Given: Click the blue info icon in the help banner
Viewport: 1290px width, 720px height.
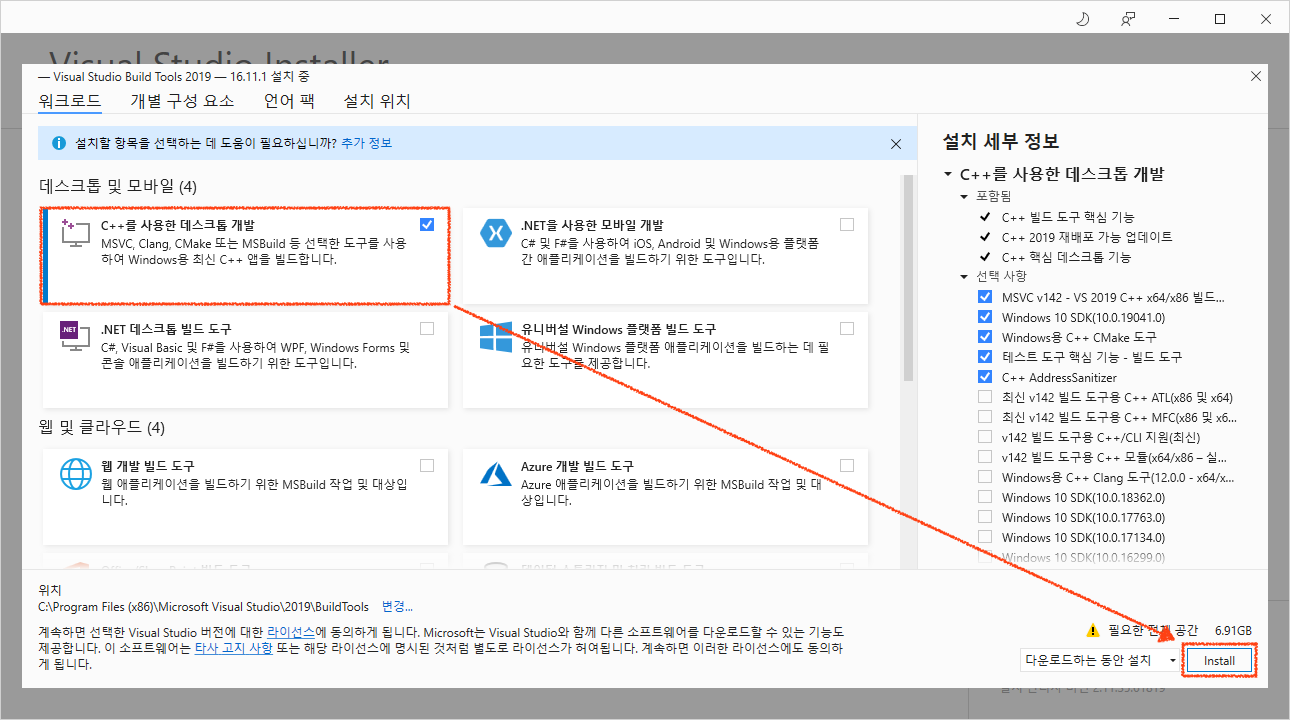Looking at the screenshot, I should point(59,143).
